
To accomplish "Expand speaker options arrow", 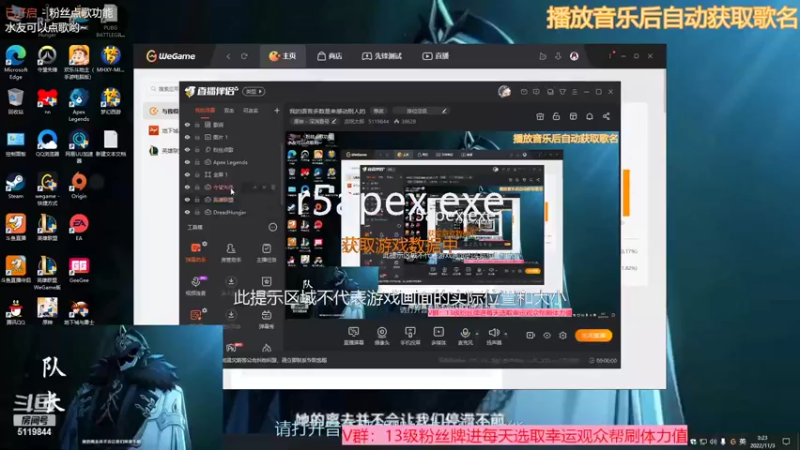I will (506, 334).
